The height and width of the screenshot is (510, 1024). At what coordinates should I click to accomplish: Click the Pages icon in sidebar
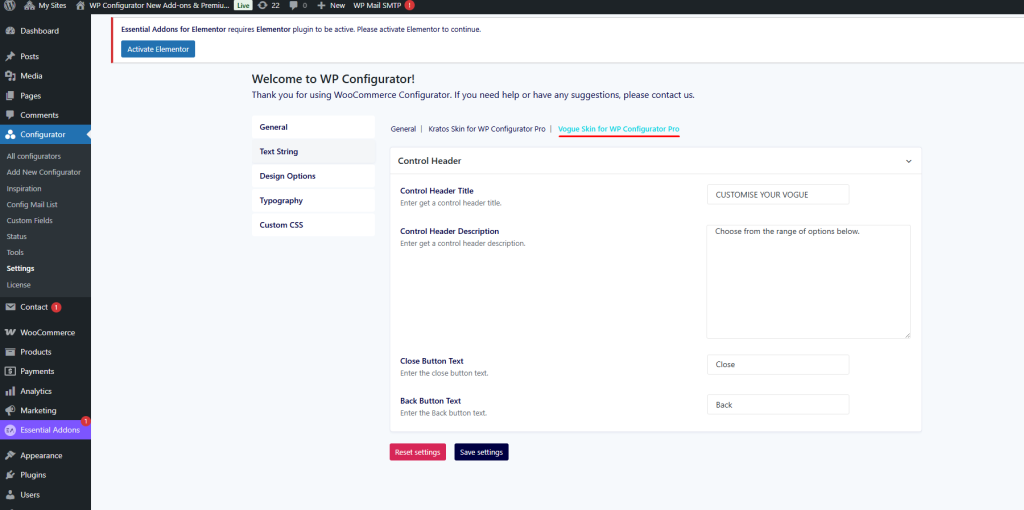click(10, 95)
